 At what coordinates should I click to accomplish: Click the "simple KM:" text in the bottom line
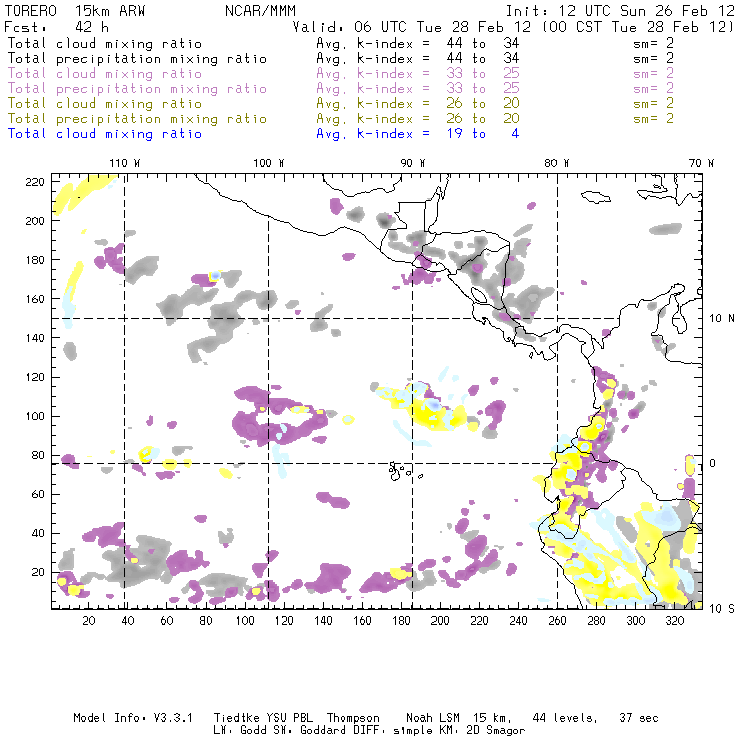click(427, 731)
